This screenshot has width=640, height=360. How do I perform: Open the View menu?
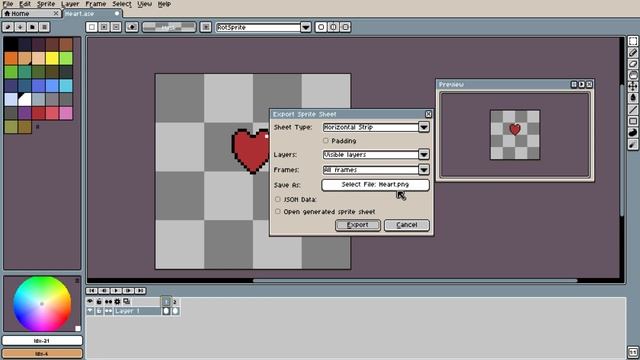click(x=144, y=4)
